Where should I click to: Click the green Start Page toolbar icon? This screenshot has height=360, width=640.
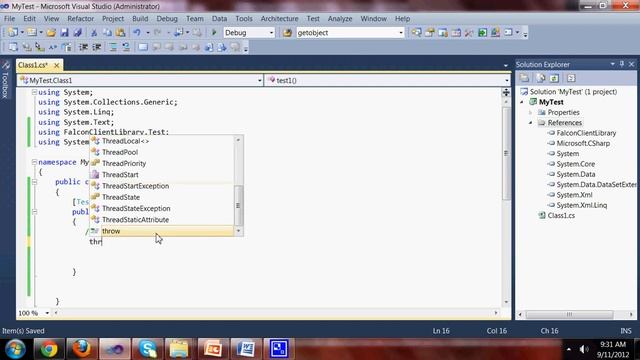482,33
